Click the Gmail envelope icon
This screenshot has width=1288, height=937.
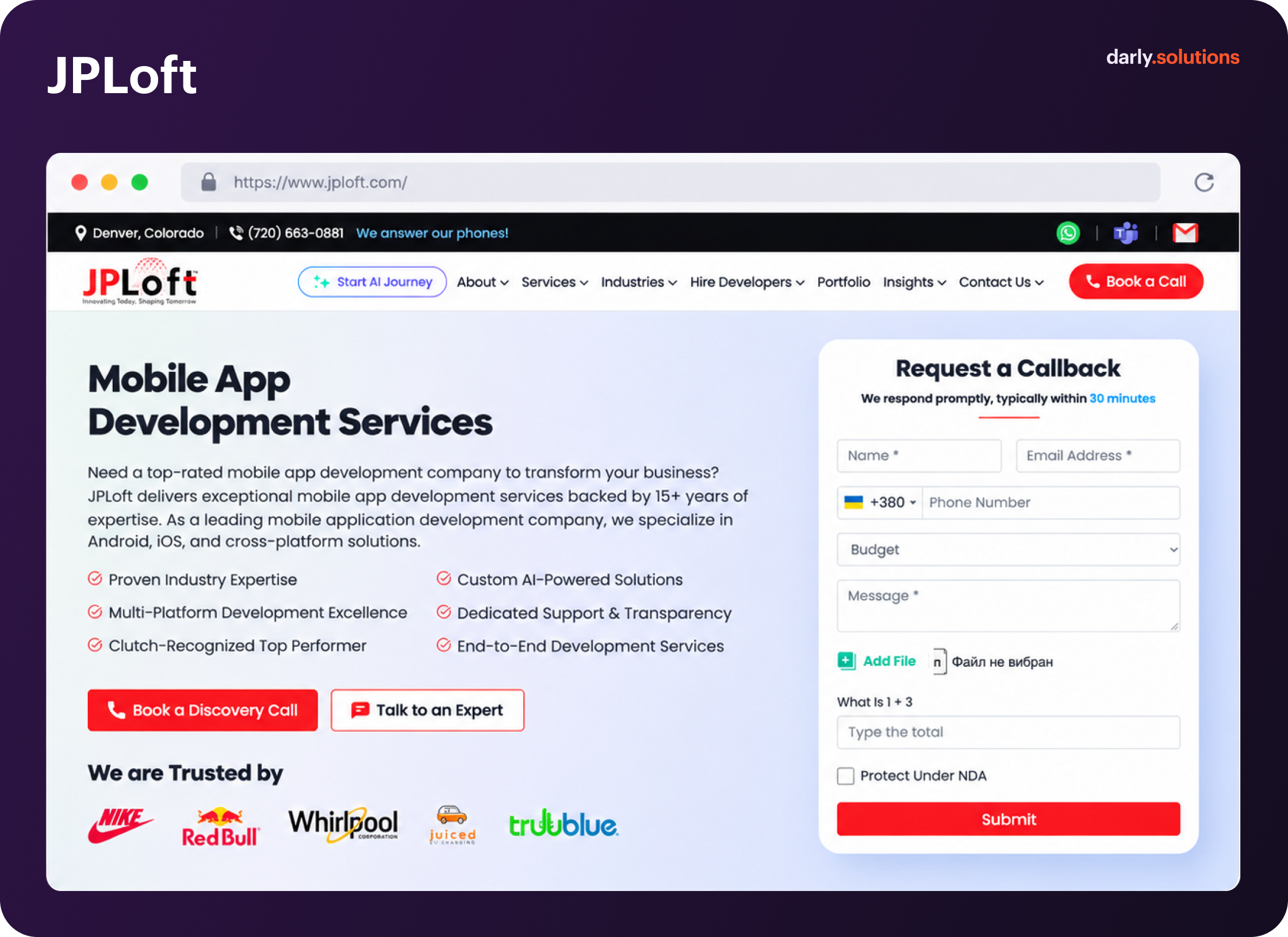pos(1185,233)
